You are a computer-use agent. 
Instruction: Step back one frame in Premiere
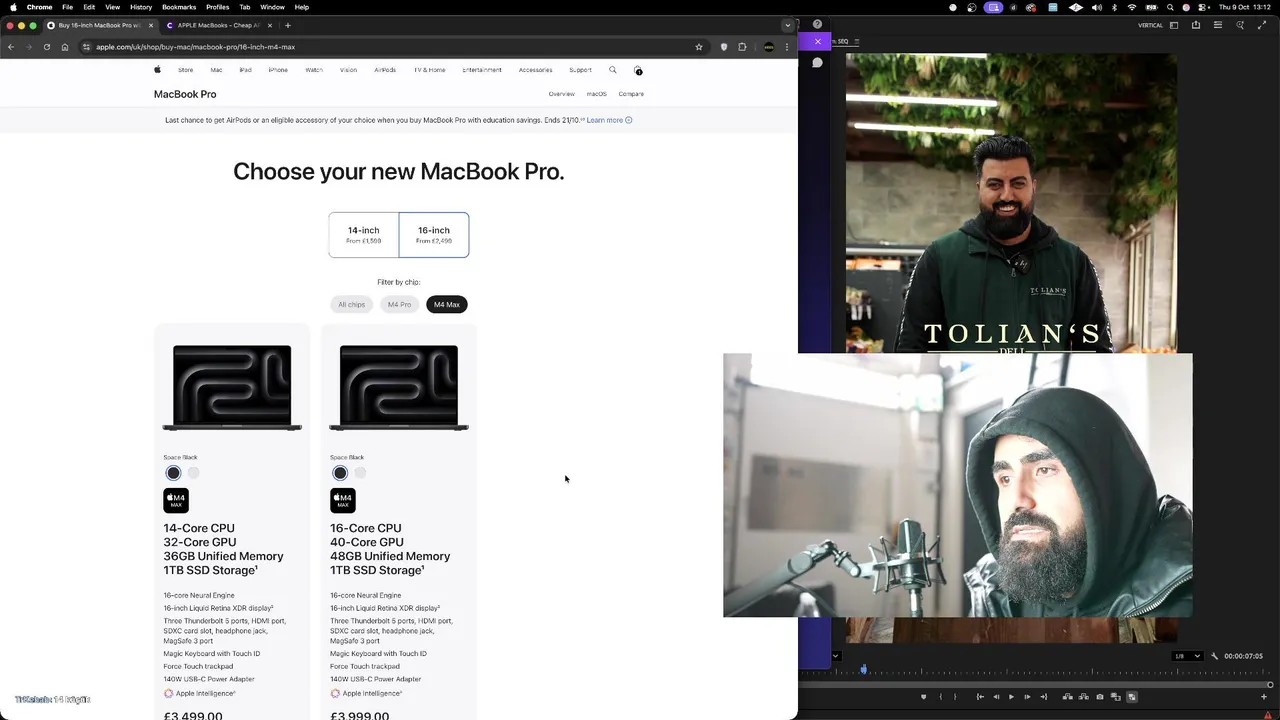pos(996,697)
